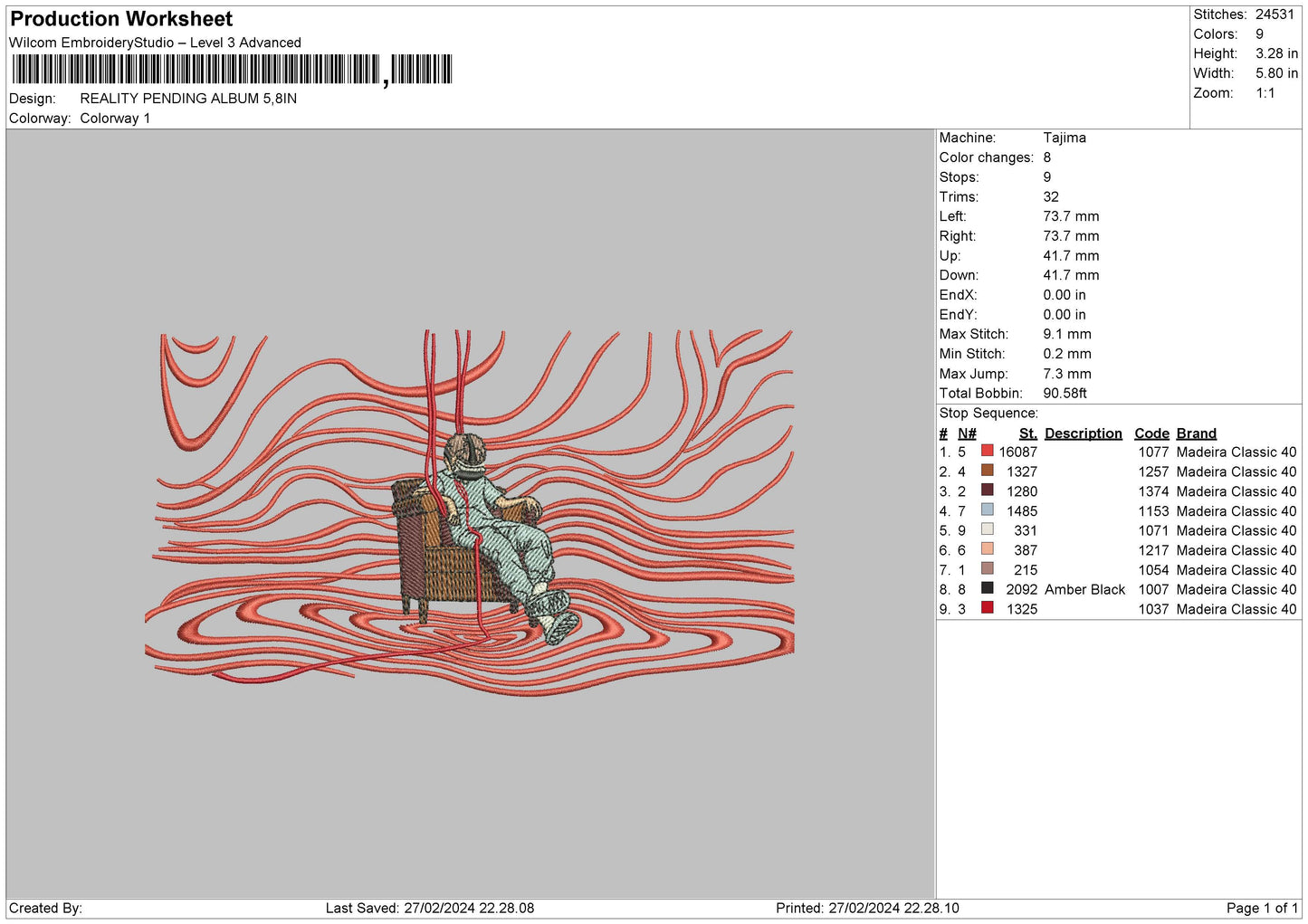
Task: Click the brown swatch for code 1257
Action: coord(987,471)
